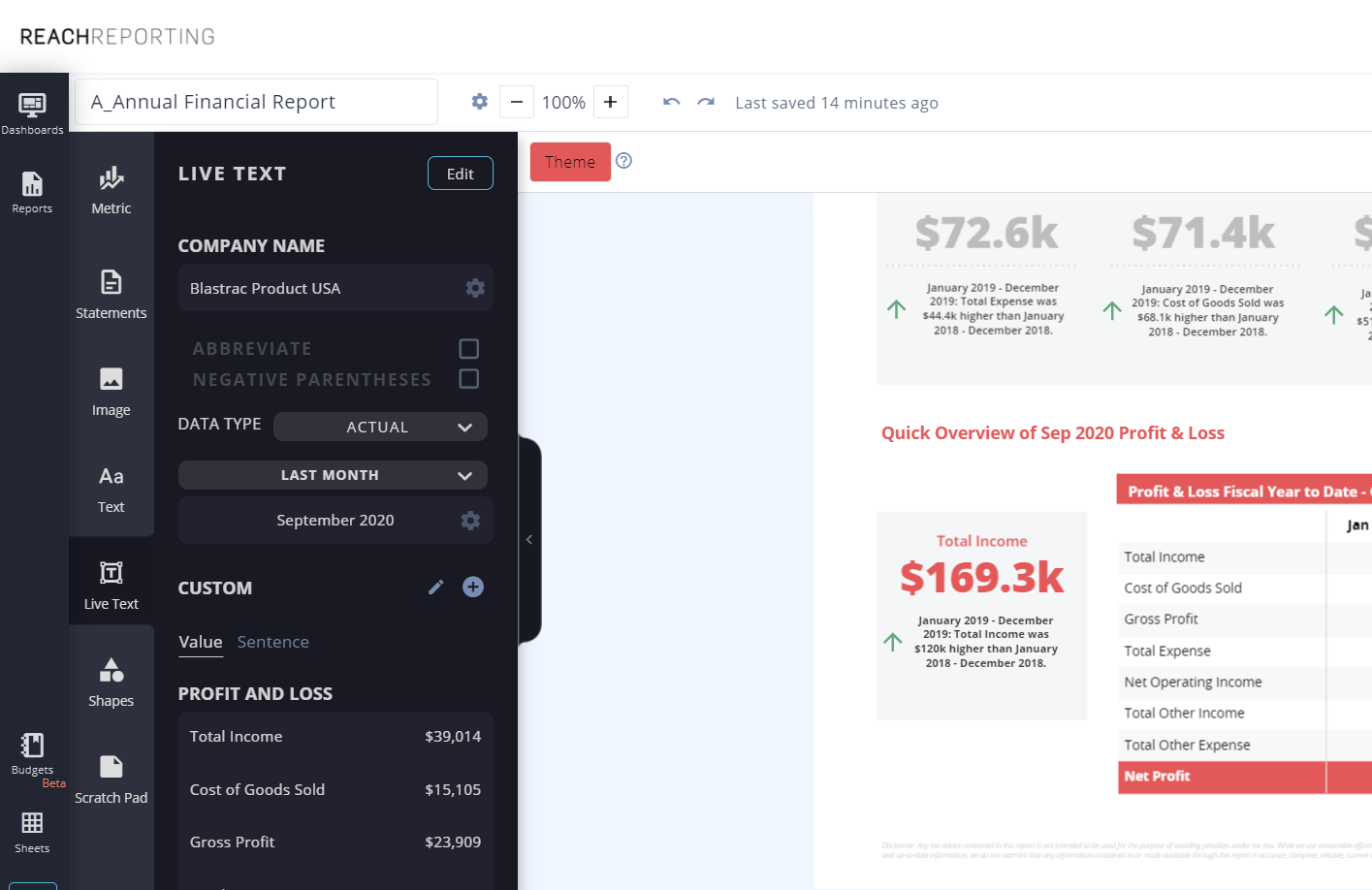Open the Image panel
1372x890 pixels.
tap(111, 391)
